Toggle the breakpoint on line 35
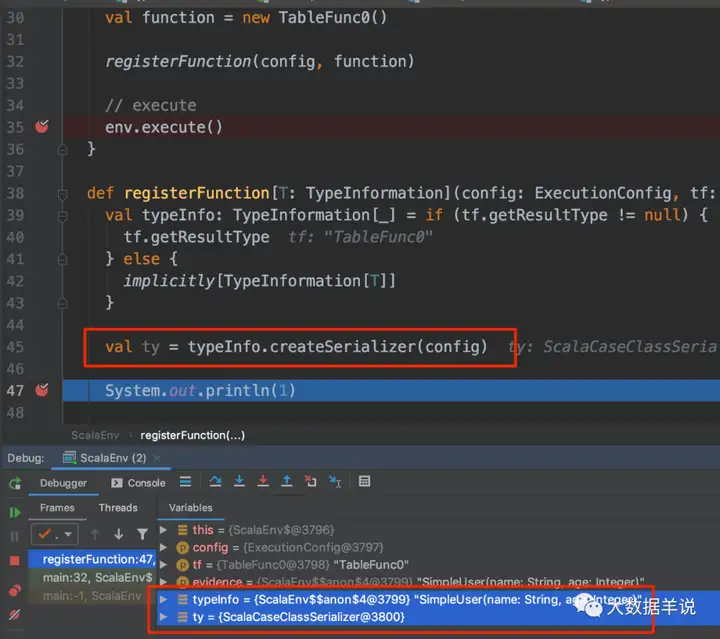This screenshot has width=720, height=639. (42, 126)
